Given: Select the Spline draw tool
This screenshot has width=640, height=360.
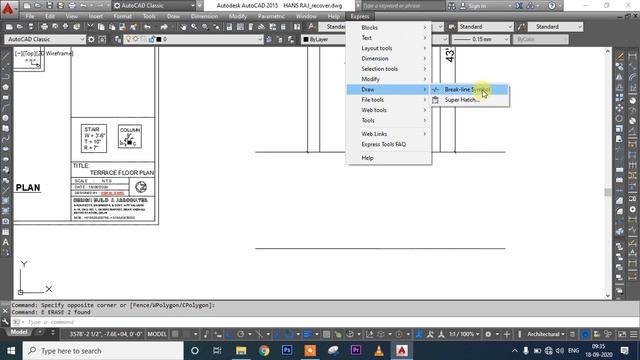Looking at the screenshot, I should click(x=6, y=139).
